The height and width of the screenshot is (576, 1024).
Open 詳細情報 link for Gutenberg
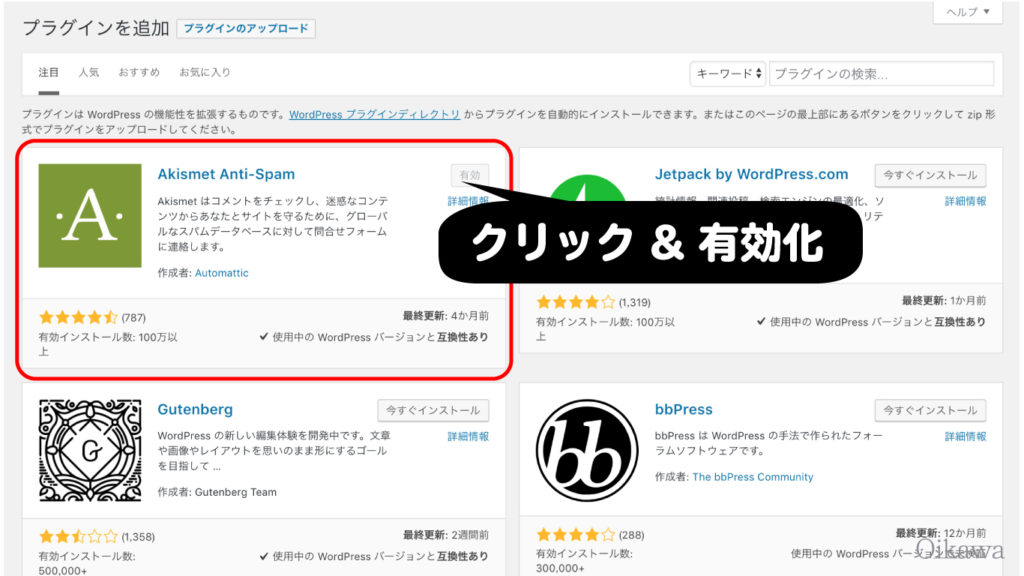click(468, 437)
